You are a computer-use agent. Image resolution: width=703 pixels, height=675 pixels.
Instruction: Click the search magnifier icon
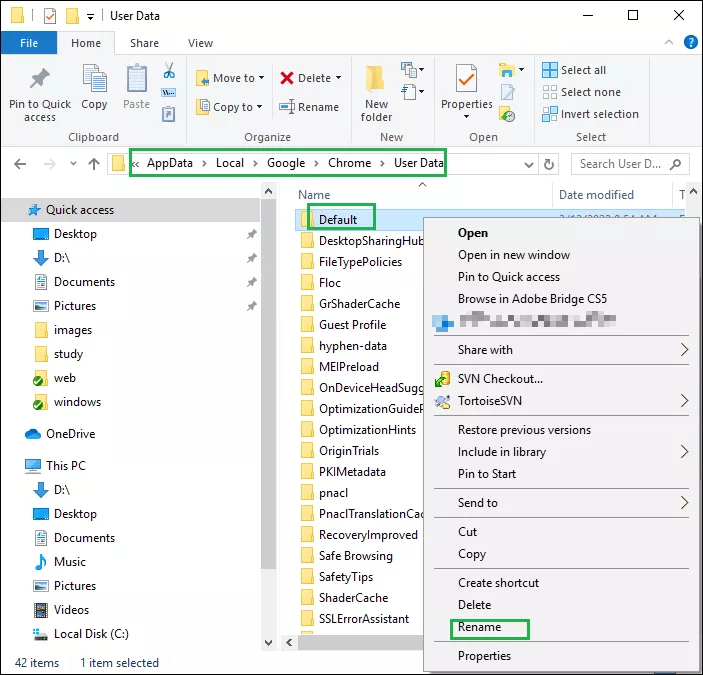click(676, 164)
